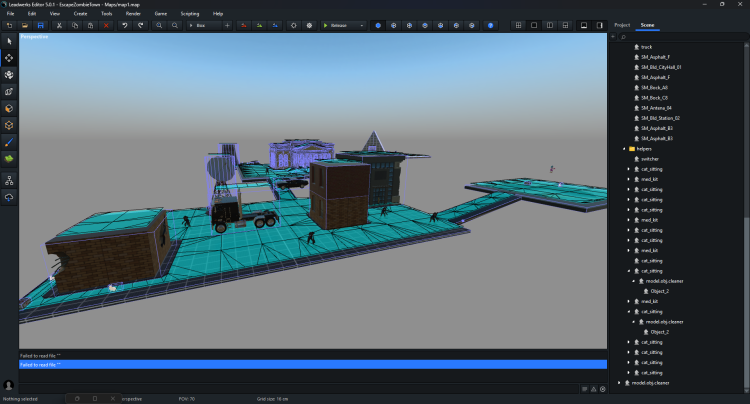Collapse the helpers folder in scene tree
The image size is (750, 404).
pos(624,149)
